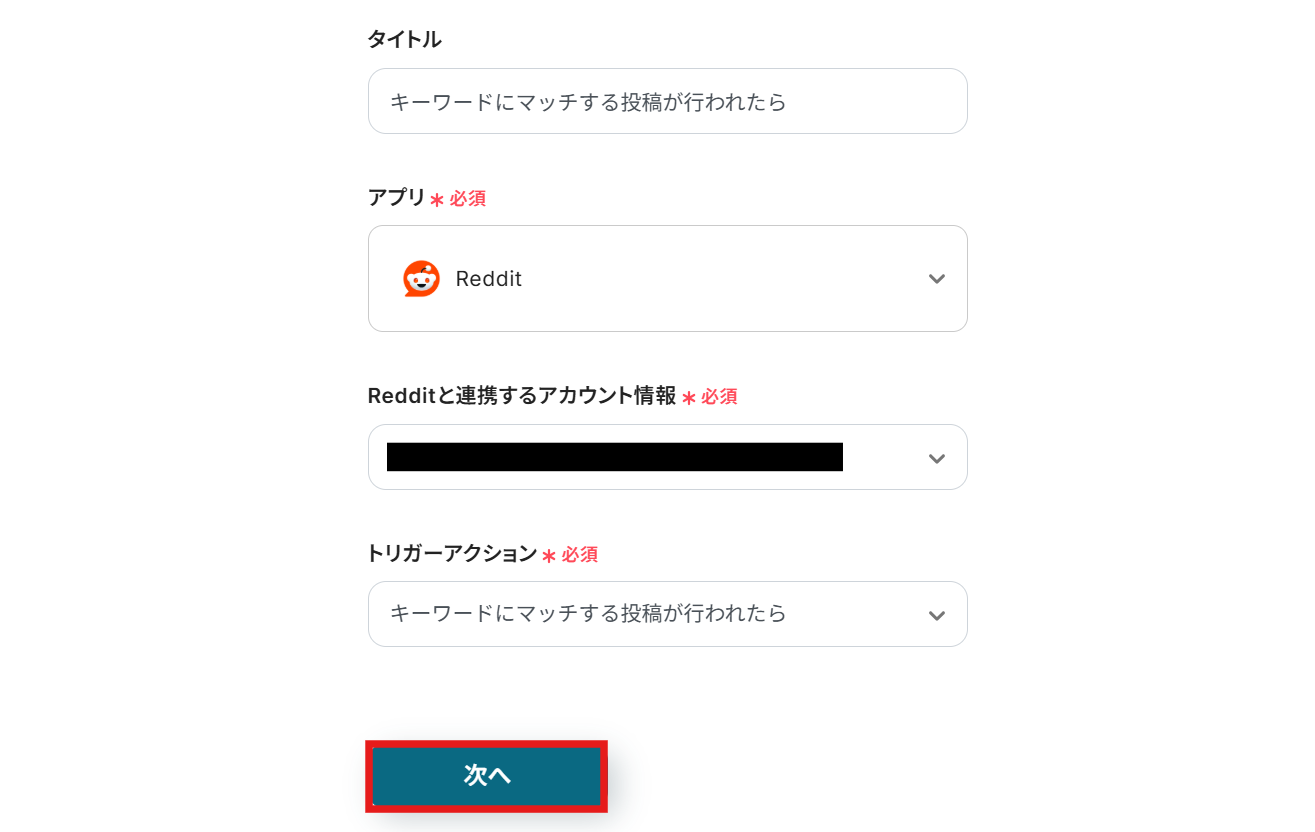Click the アプリ field label
The width and height of the screenshot is (1315, 832).
[396, 197]
